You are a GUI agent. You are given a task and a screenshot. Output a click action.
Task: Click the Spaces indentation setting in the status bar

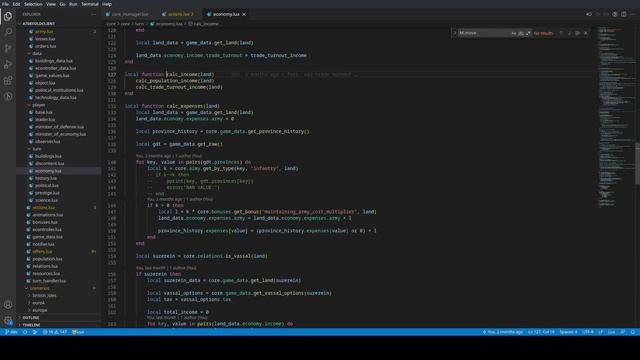[x=568, y=332]
